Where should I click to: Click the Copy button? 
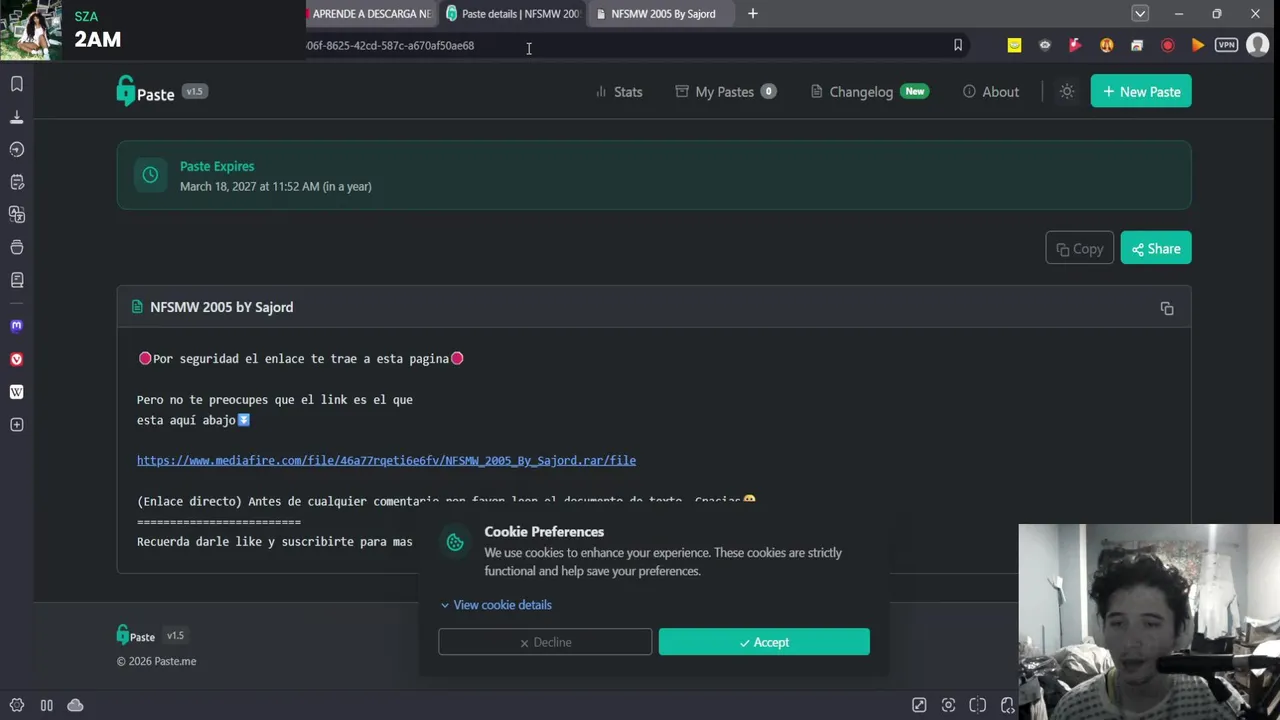[1079, 249]
